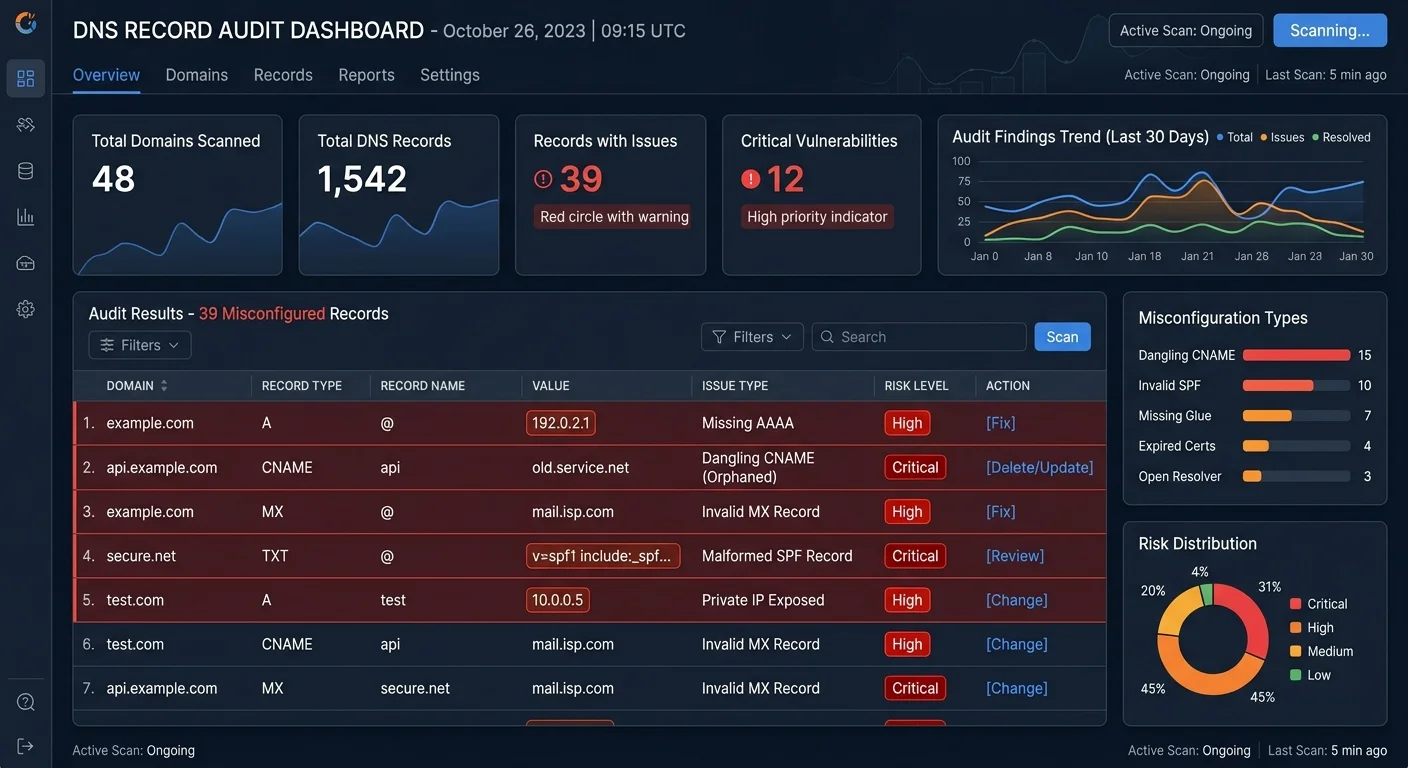Click the Dangling CNAME progress bar
Viewport: 1408px width, 768px height.
coord(1296,355)
